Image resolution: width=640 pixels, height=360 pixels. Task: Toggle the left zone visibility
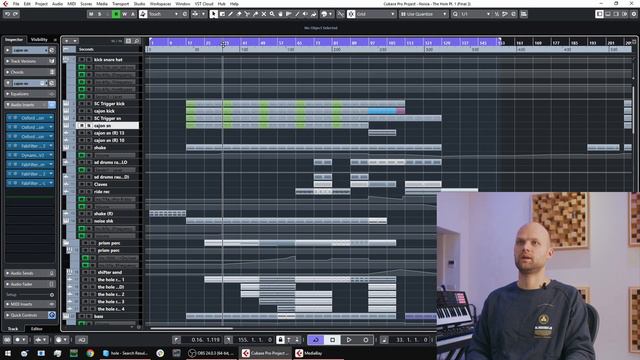click(599, 14)
